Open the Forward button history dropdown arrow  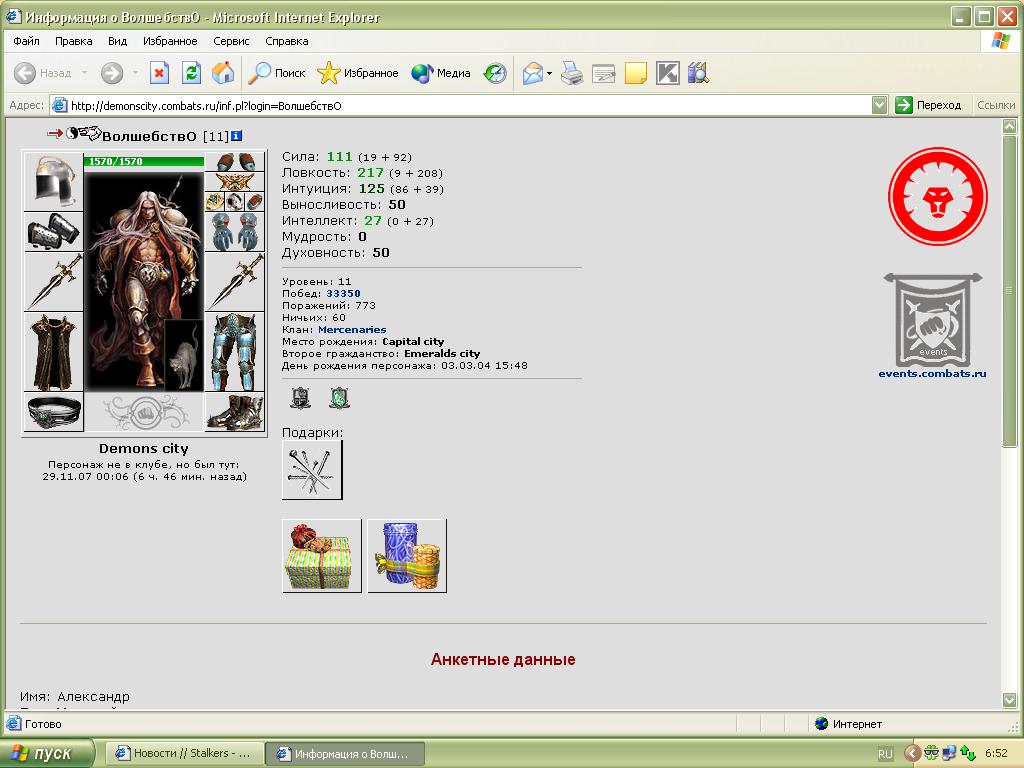pos(135,73)
